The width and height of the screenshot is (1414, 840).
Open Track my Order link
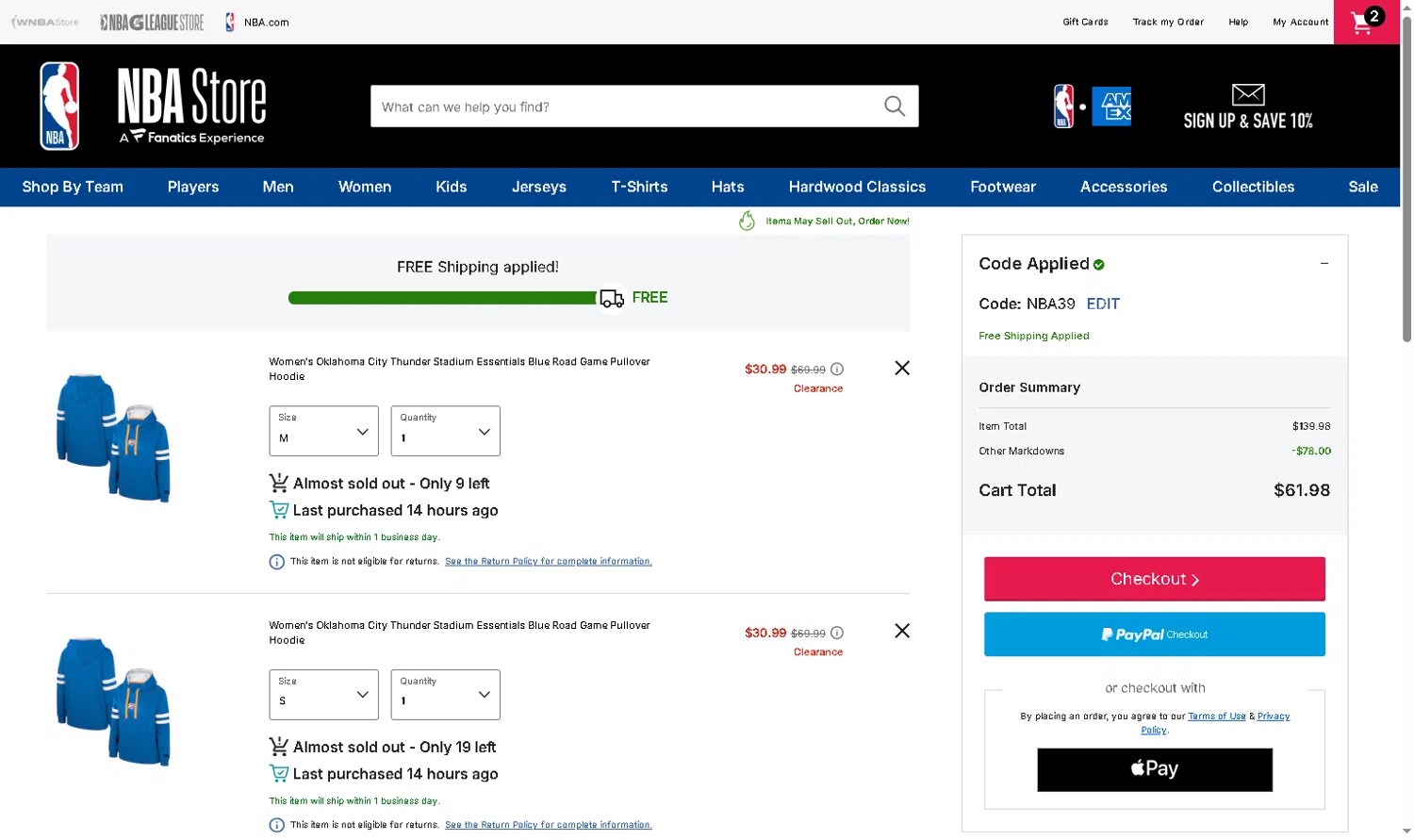(1168, 22)
